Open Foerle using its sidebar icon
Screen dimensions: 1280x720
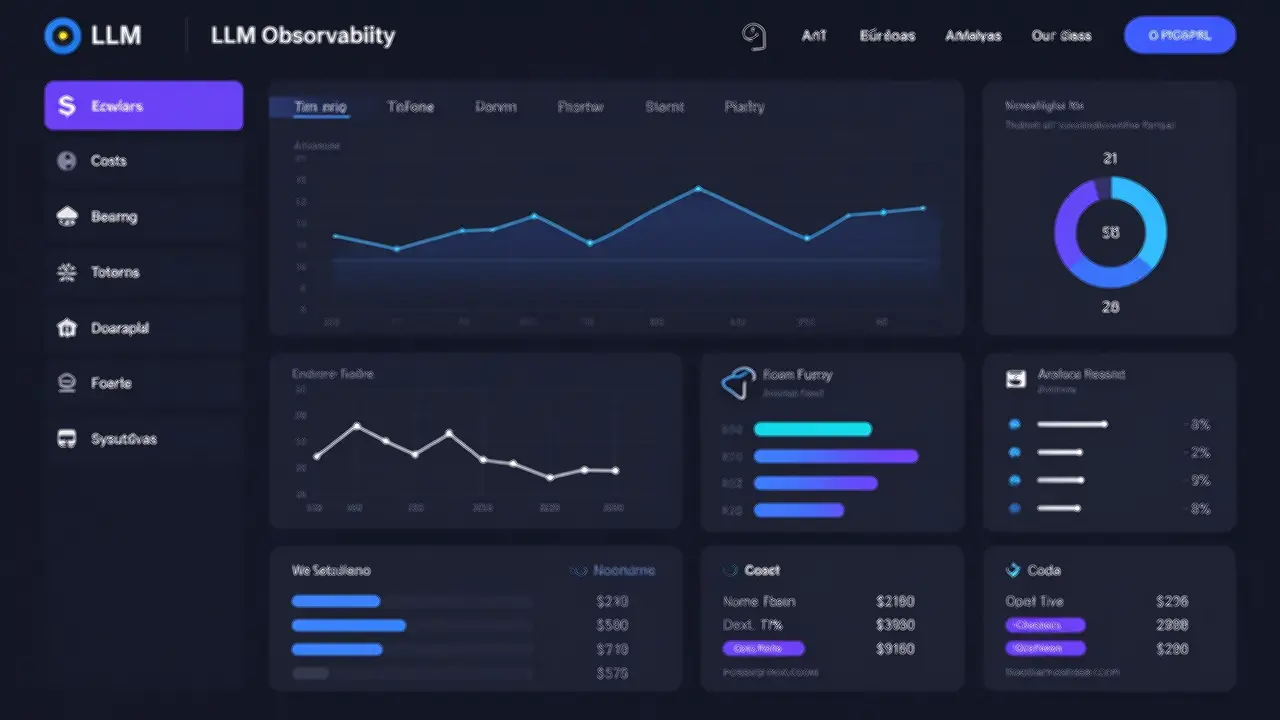66,383
